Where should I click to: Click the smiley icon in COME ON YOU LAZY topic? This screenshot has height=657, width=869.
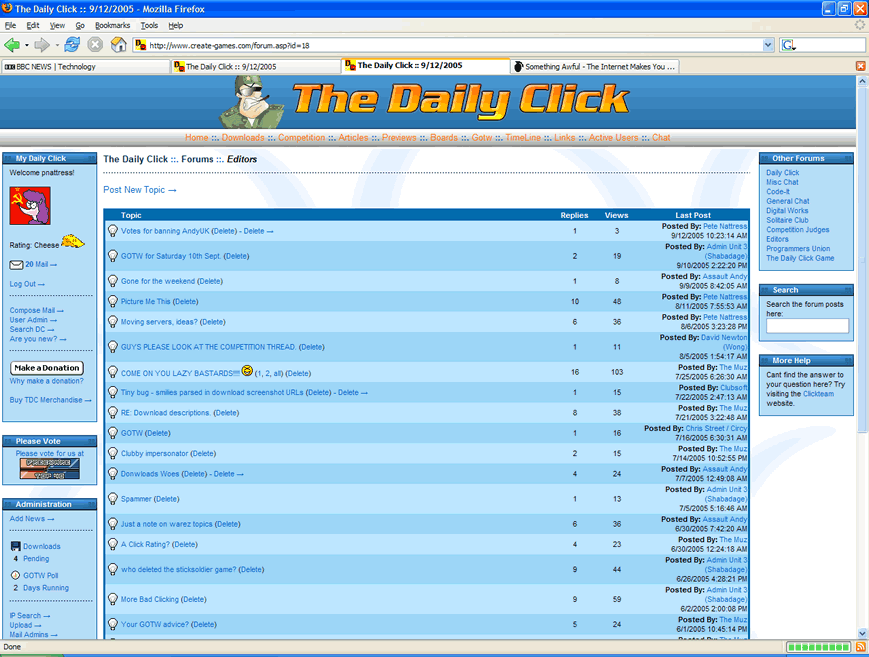[247, 370]
